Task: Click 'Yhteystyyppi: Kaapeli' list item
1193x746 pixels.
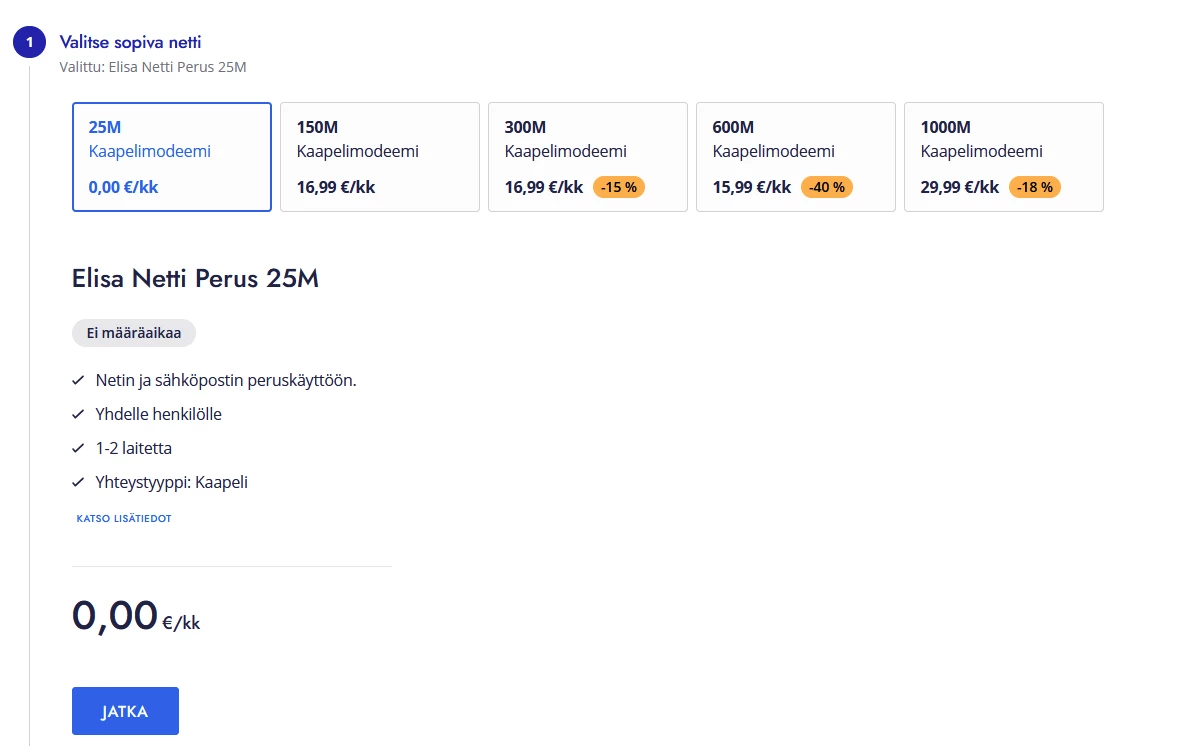Action: tap(172, 482)
